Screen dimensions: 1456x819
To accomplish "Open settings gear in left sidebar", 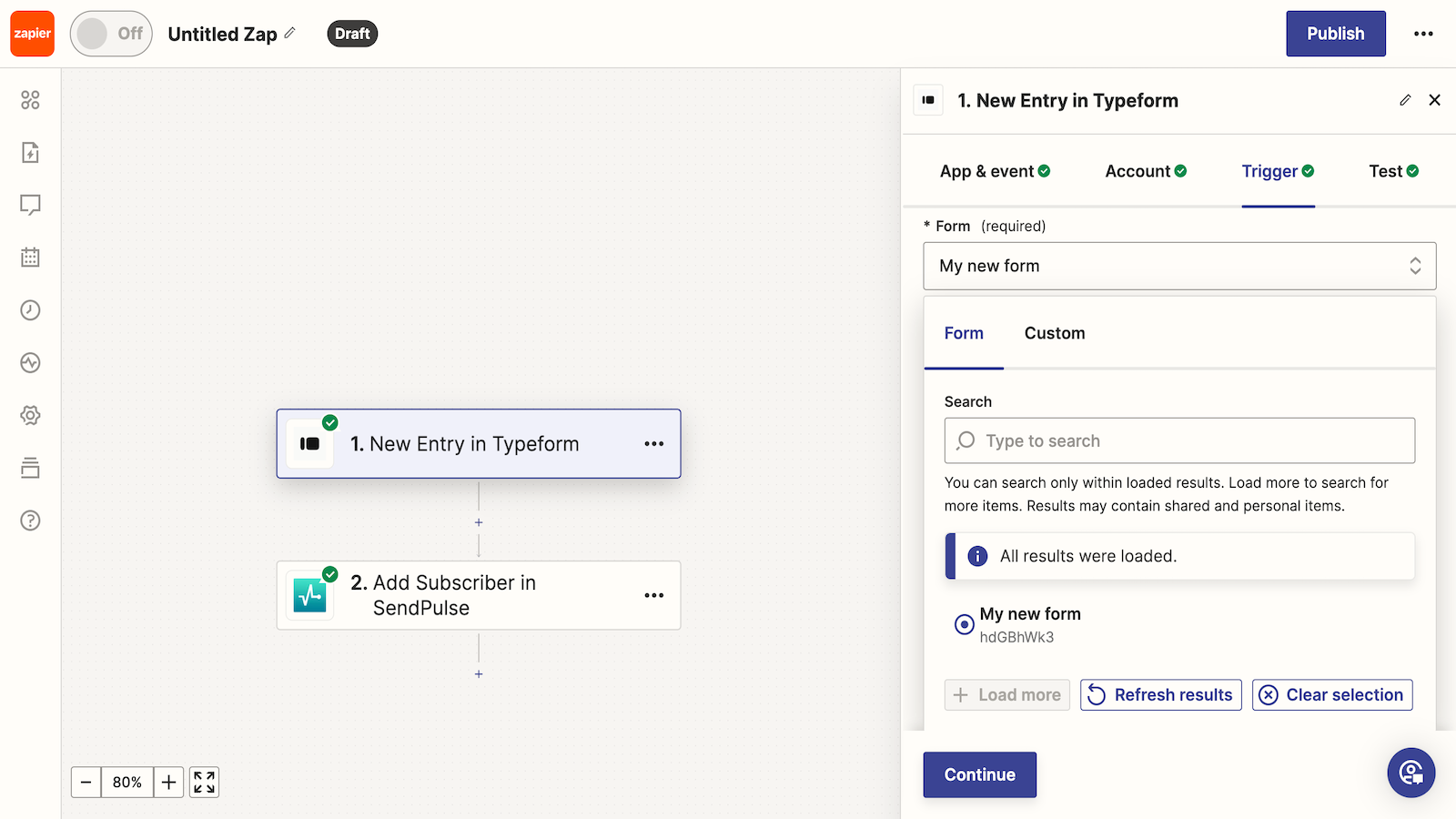I will tap(30, 415).
